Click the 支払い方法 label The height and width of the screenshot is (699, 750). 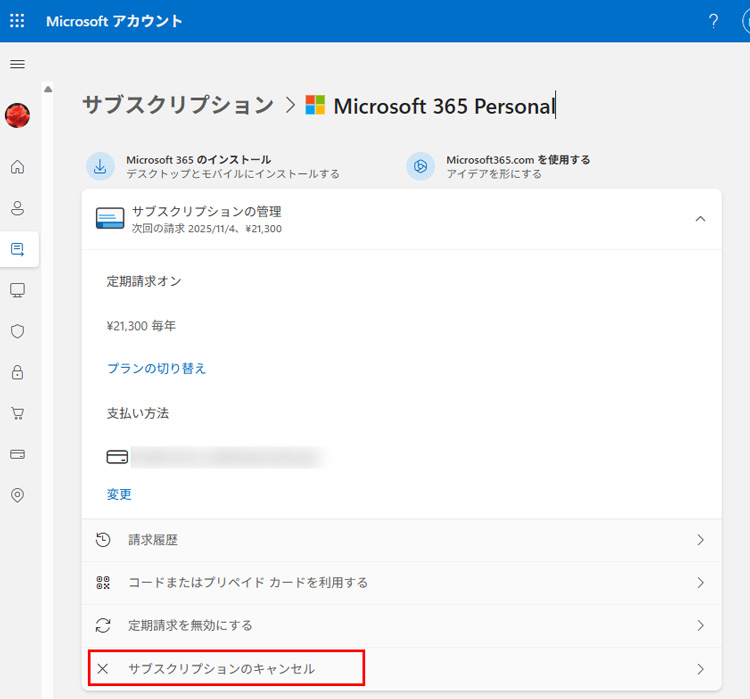(138, 413)
